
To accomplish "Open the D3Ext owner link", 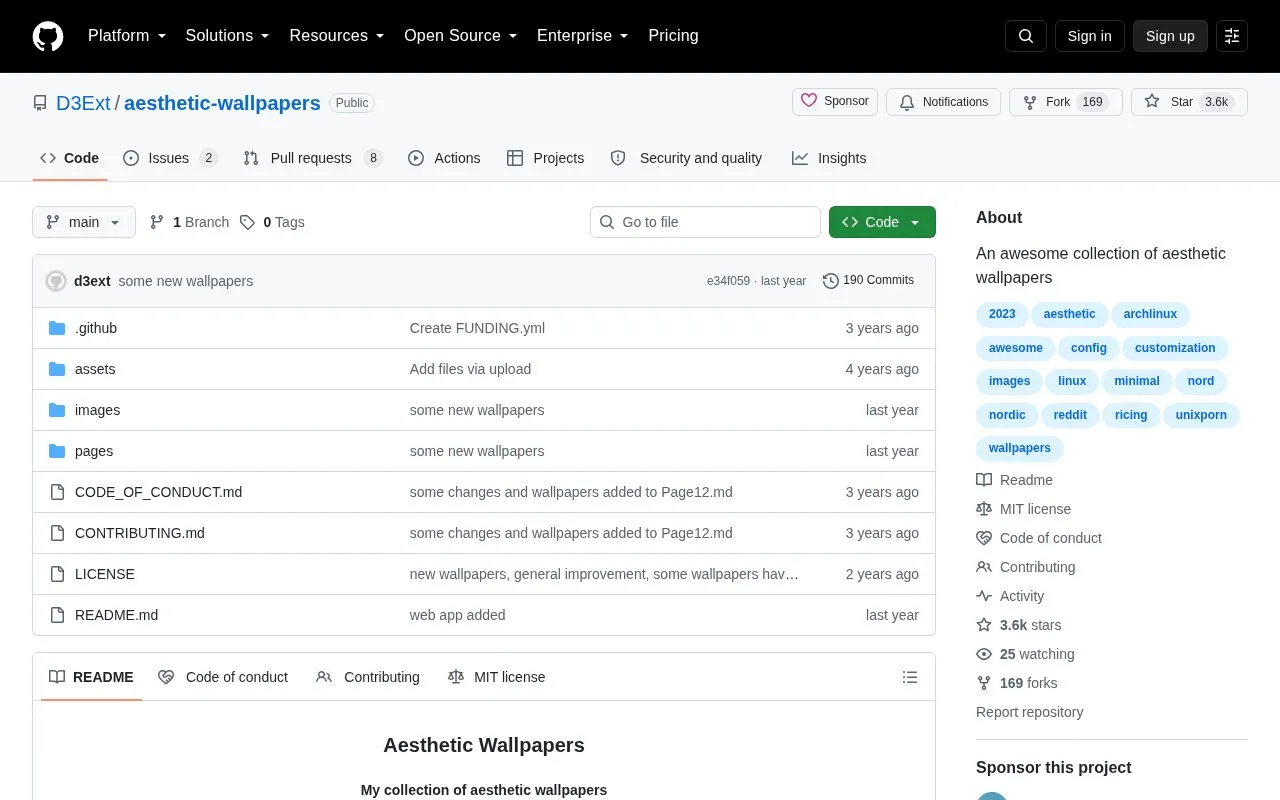I will point(83,103).
